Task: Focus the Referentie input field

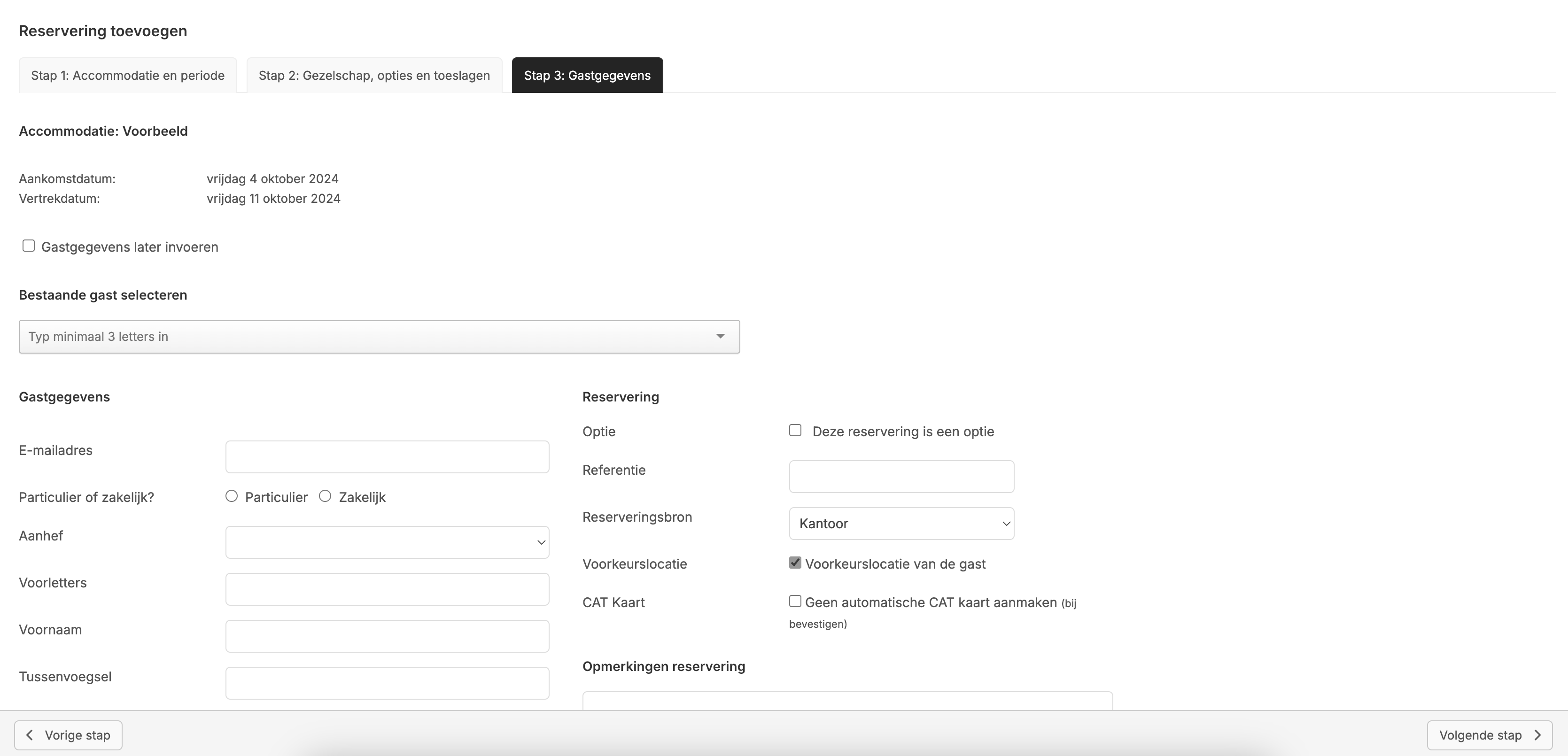Action: (901, 477)
